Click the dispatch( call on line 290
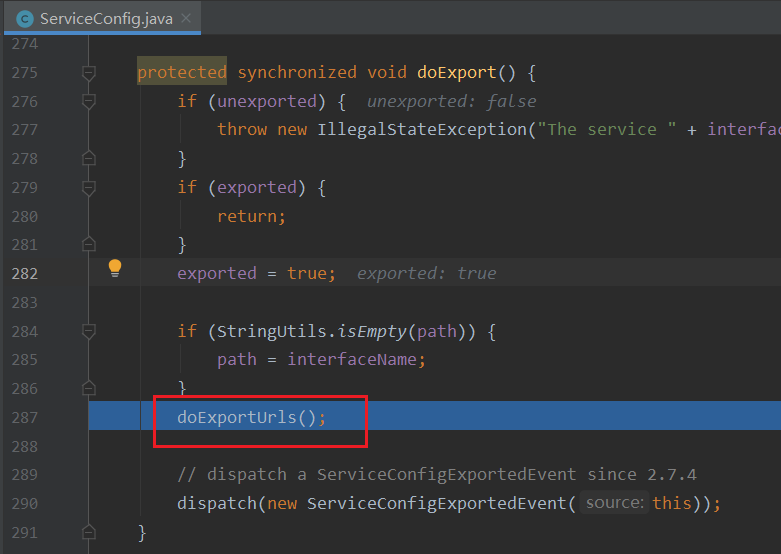Screen dimensions: 781x554 [x=221, y=503]
